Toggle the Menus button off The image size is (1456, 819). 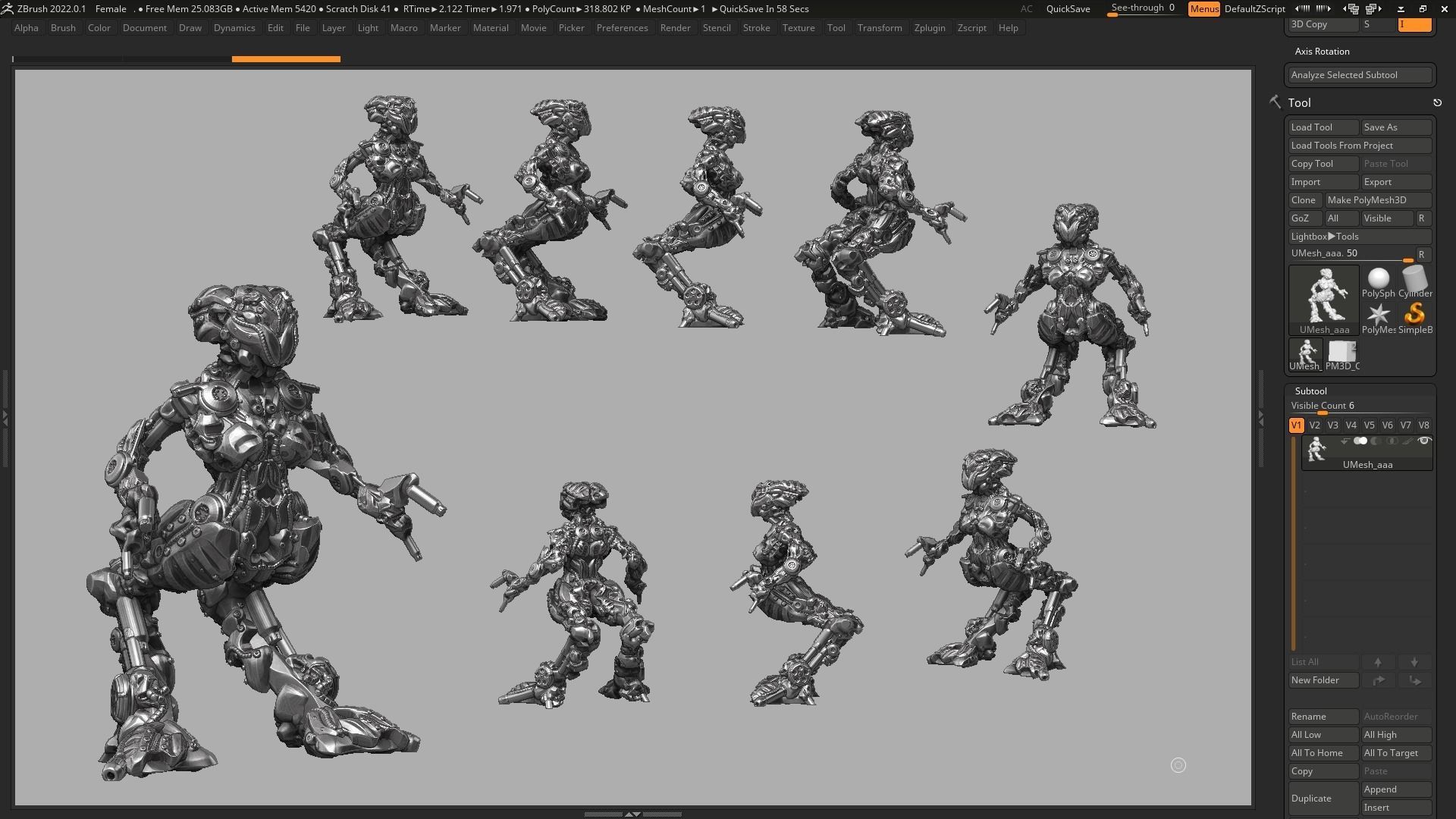tap(1203, 9)
